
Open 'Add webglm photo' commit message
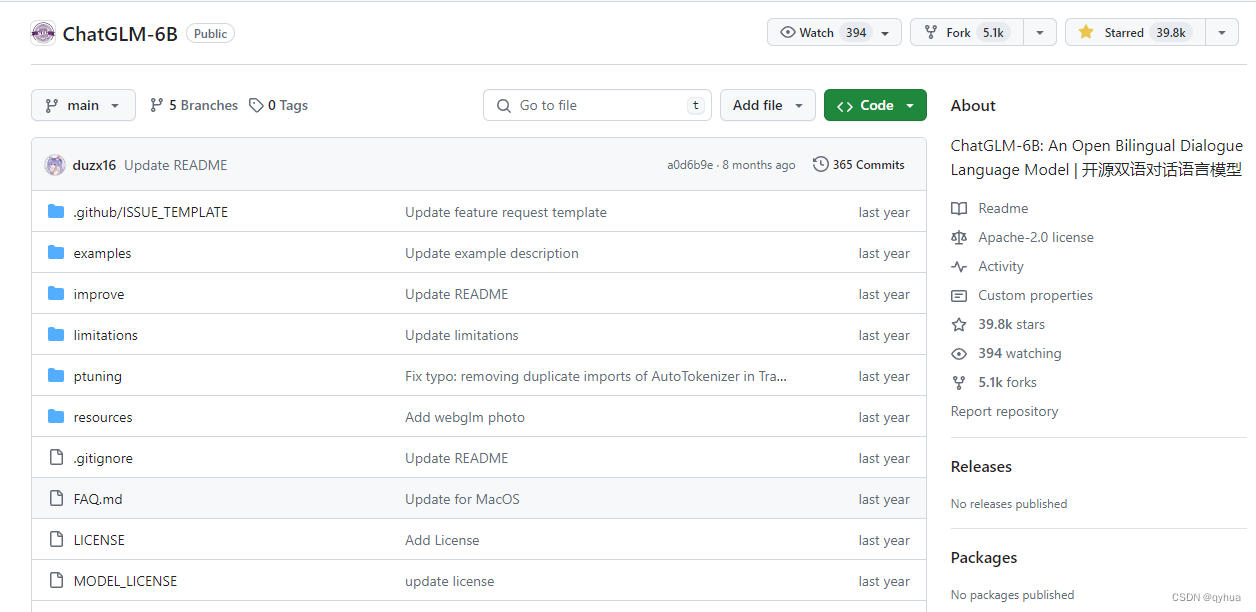click(x=465, y=417)
